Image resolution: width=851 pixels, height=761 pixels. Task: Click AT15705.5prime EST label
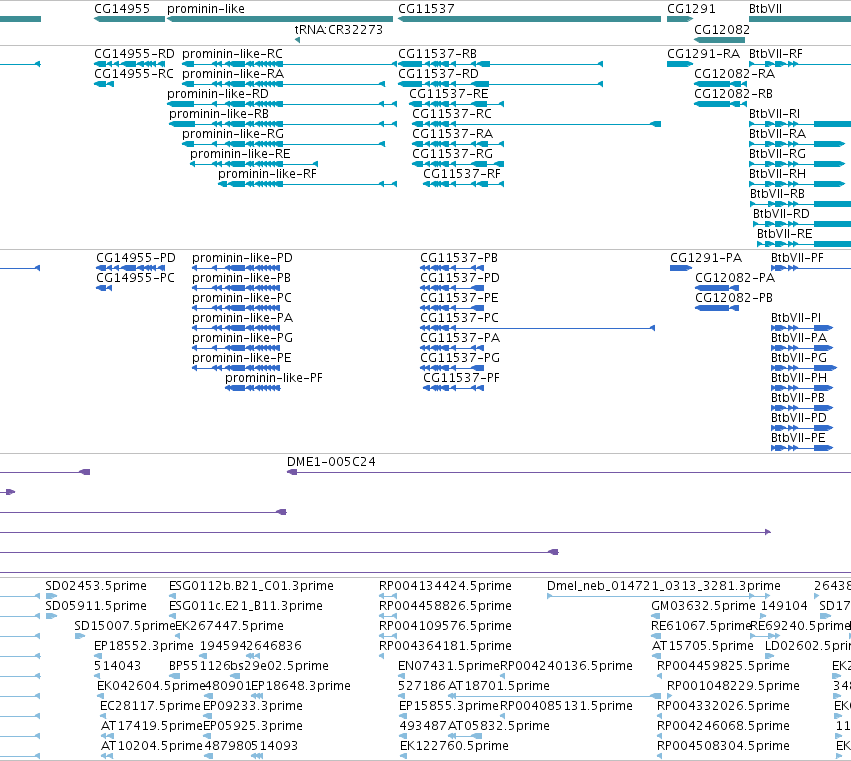tap(703, 646)
